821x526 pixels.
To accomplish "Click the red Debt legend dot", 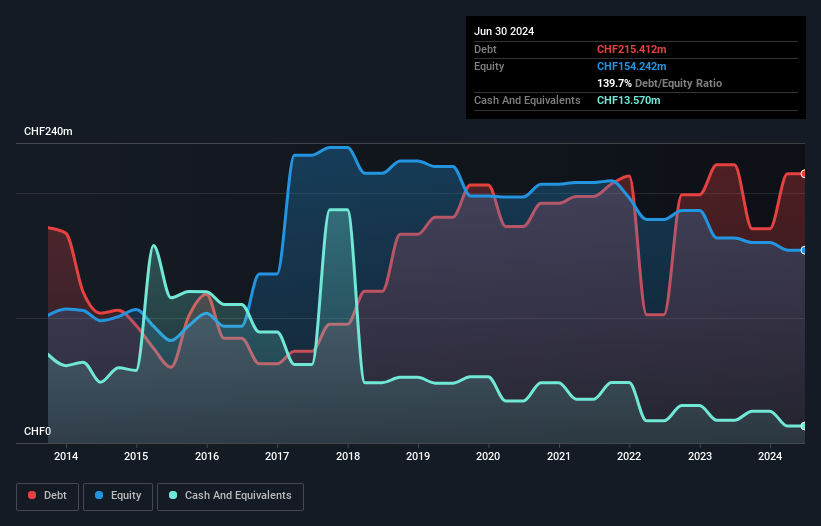I will click(x=32, y=495).
